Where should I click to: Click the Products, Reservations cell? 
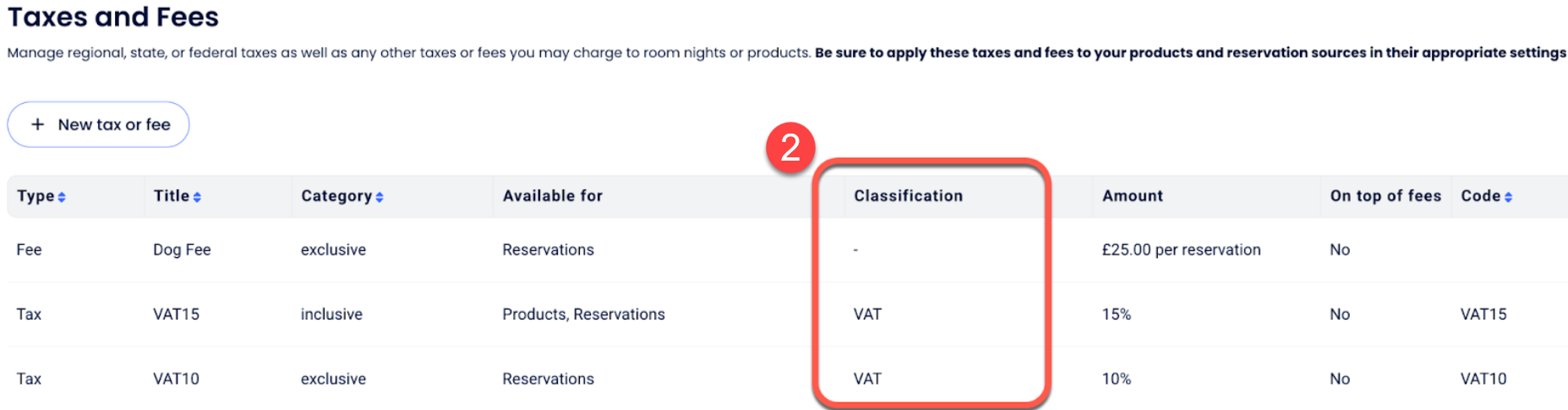pyautogui.click(x=583, y=314)
